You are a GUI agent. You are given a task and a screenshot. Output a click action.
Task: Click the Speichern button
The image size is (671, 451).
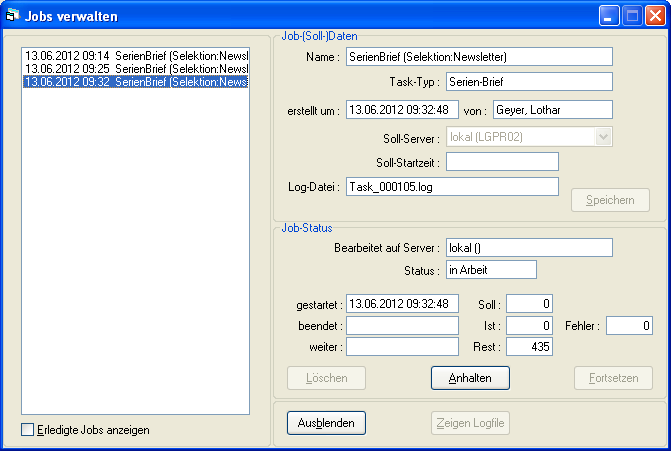[610, 200]
